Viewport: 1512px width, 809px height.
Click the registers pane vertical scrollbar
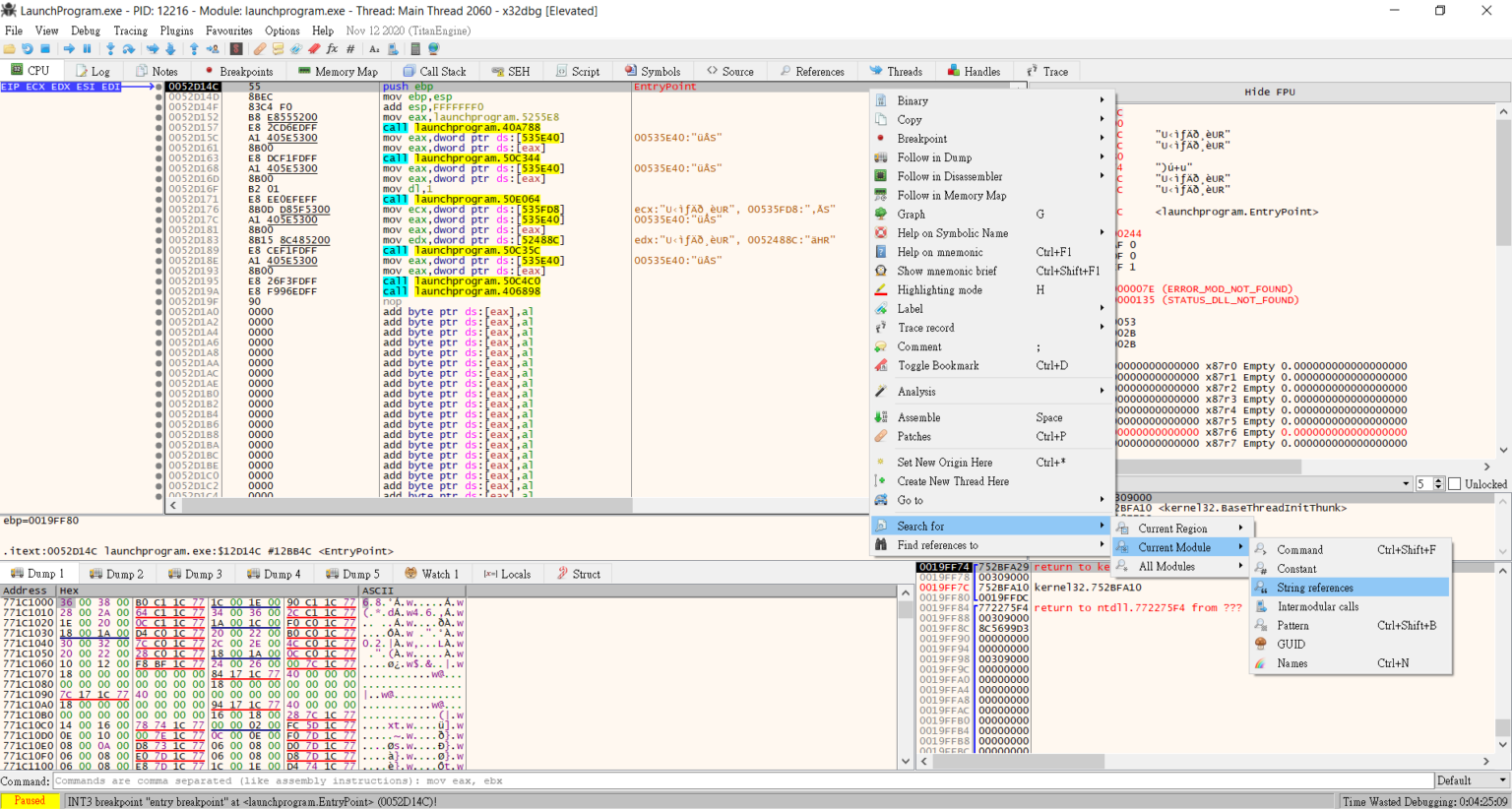coord(1503,280)
